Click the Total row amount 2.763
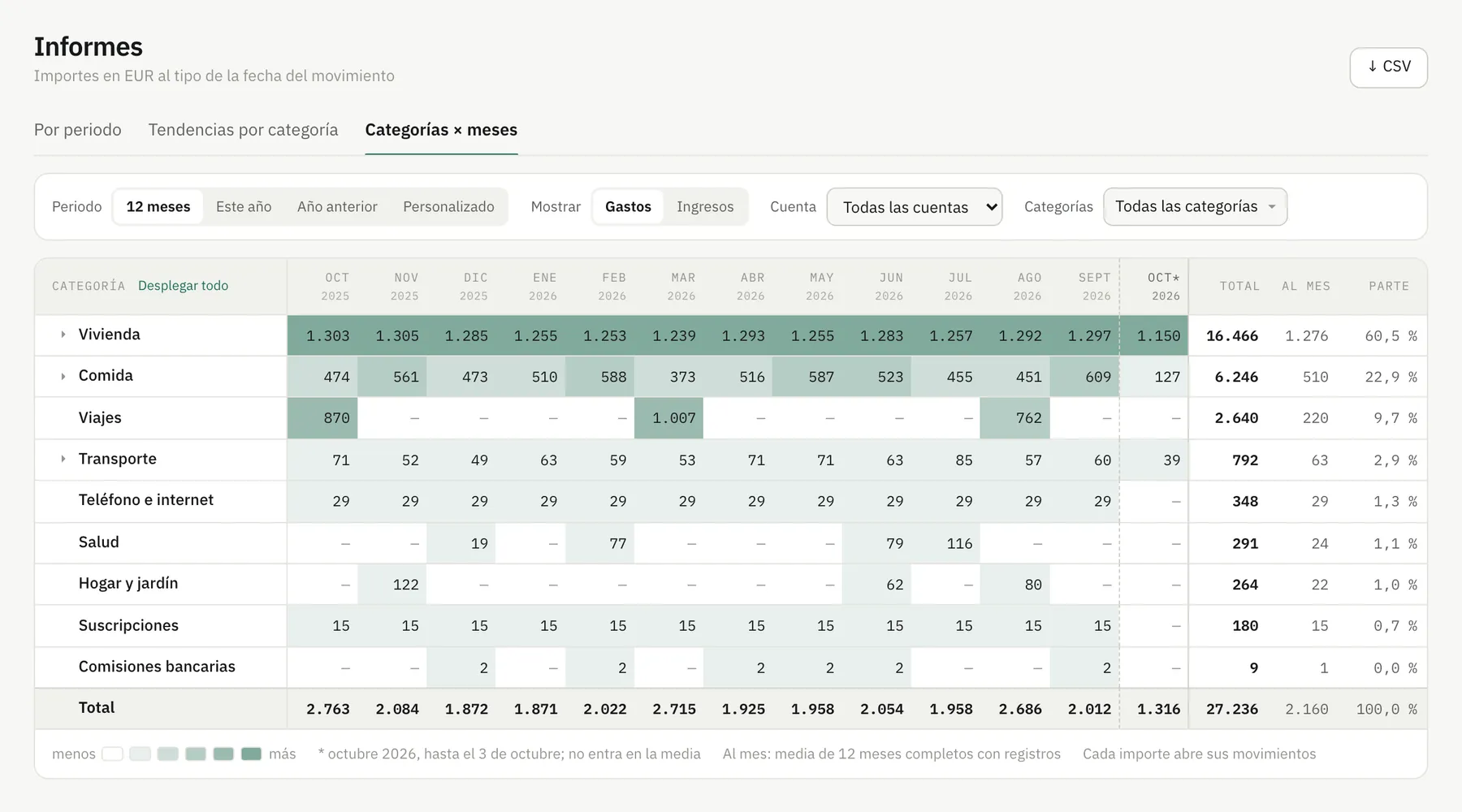The height and width of the screenshot is (812, 1462). (328, 709)
